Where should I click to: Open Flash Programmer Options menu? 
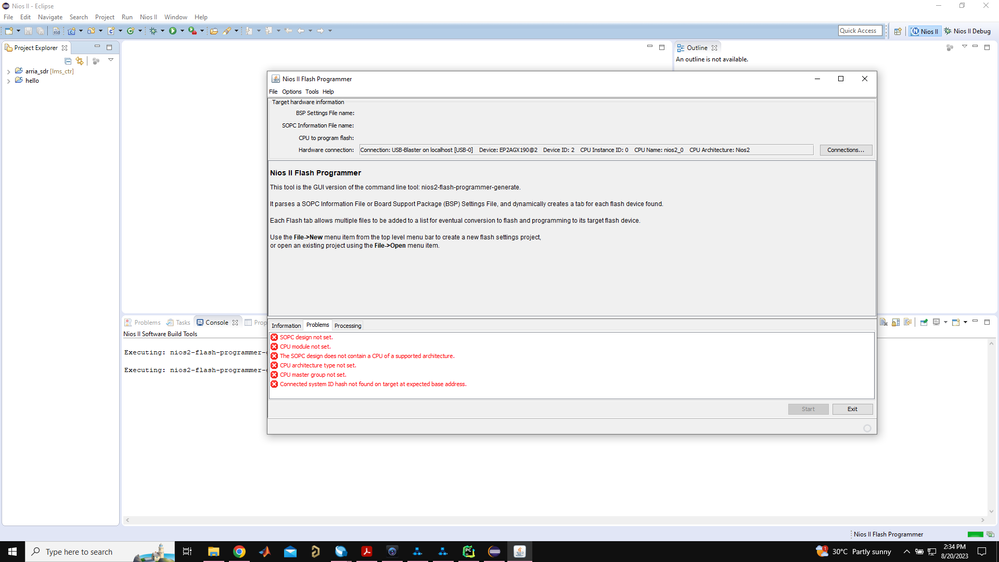coord(291,92)
